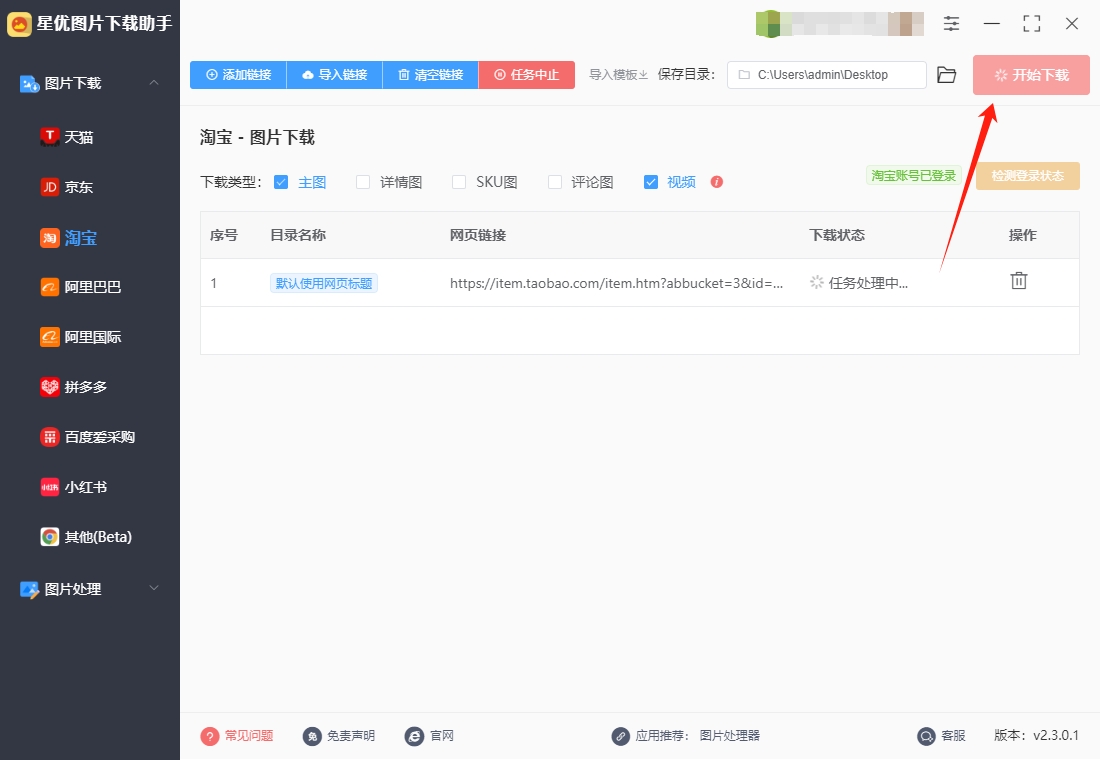
Task: Click the 下载状态 column header
Action: pos(837,235)
